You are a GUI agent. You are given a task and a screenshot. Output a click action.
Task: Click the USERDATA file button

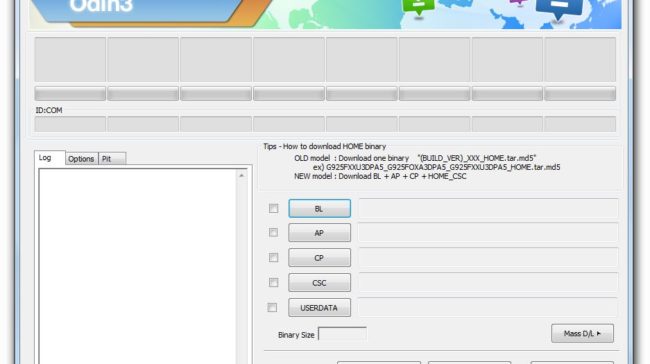319,308
